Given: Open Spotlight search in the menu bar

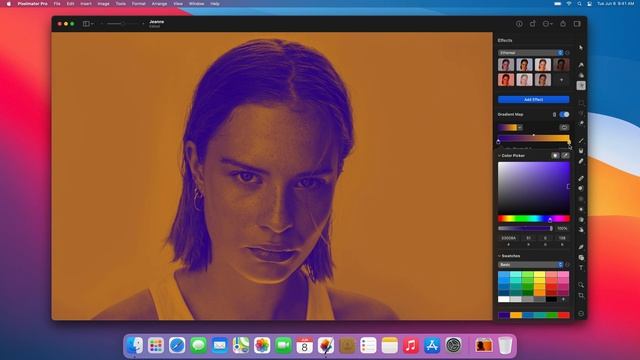Looking at the screenshot, I should pos(579,4).
